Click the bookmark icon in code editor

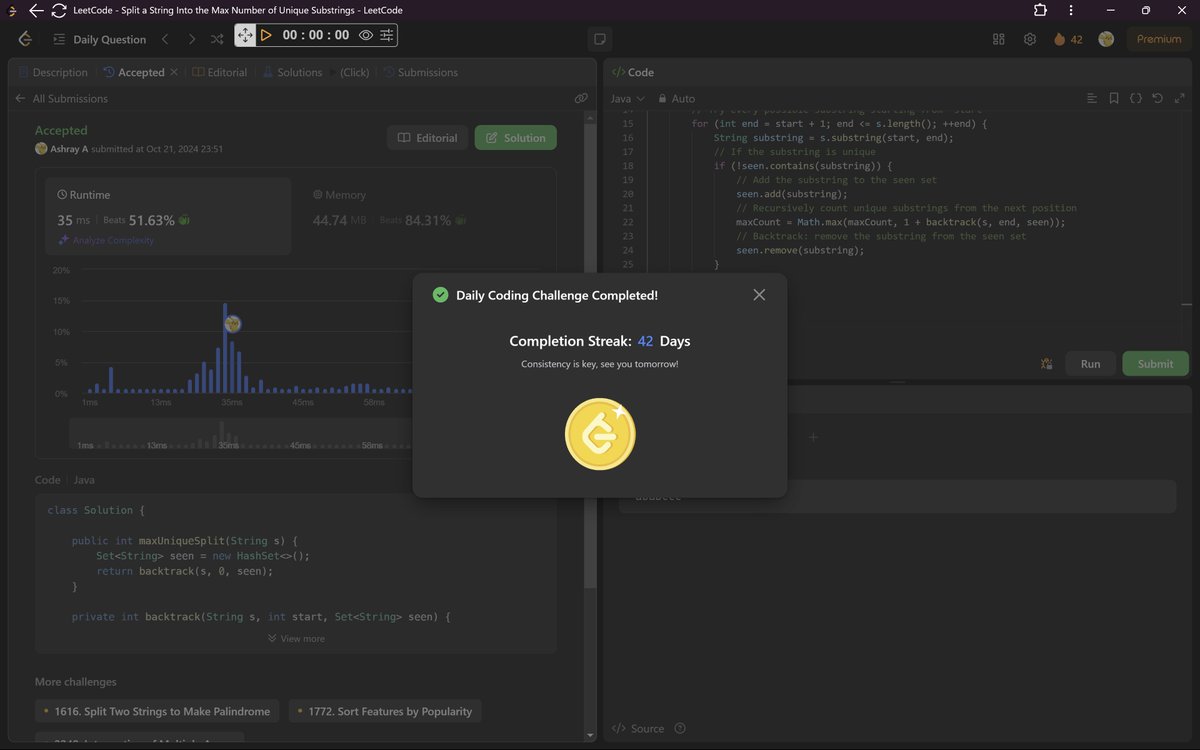pyautogui.click(x=1114, y=98)
